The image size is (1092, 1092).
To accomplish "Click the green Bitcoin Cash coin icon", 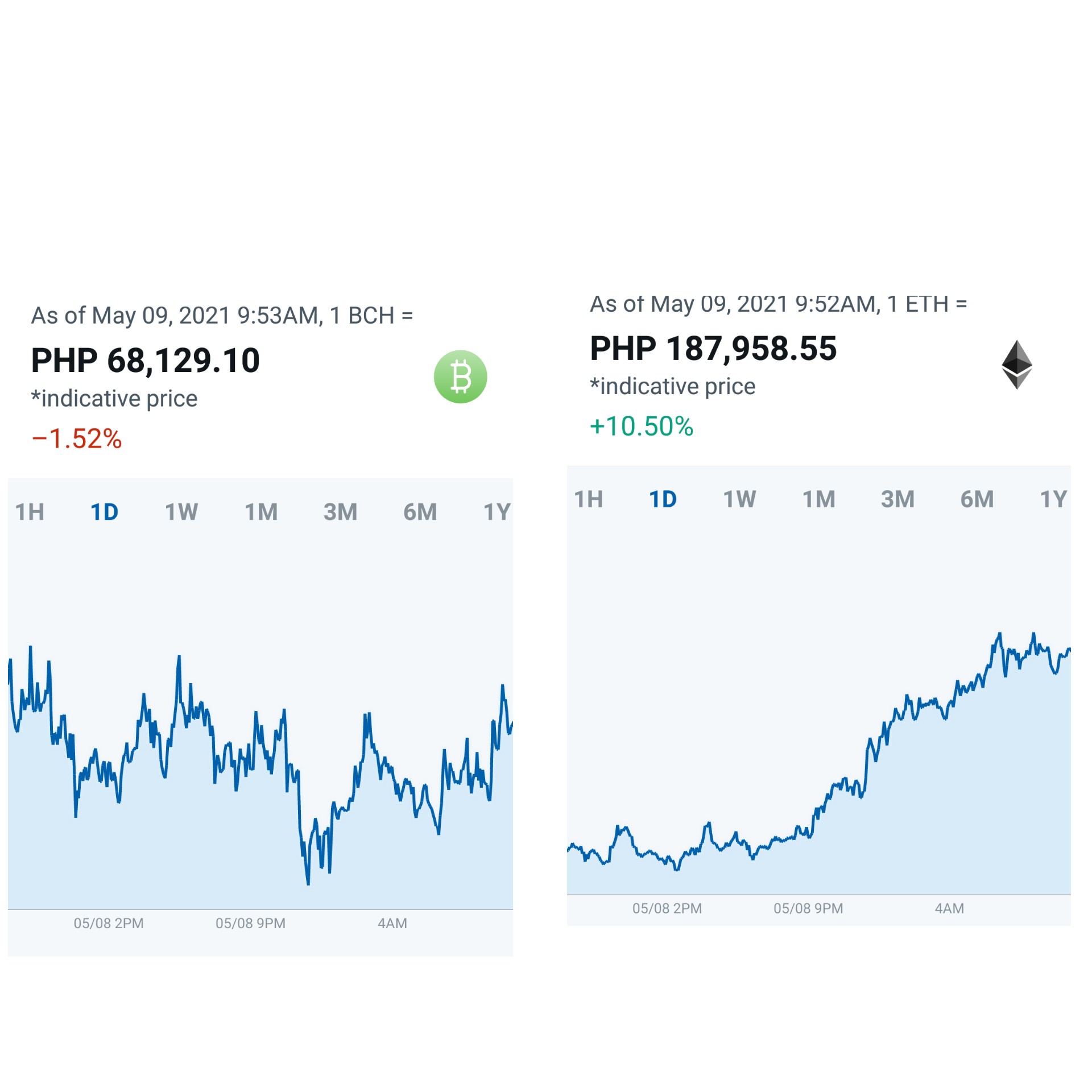I will click(460, 377).
